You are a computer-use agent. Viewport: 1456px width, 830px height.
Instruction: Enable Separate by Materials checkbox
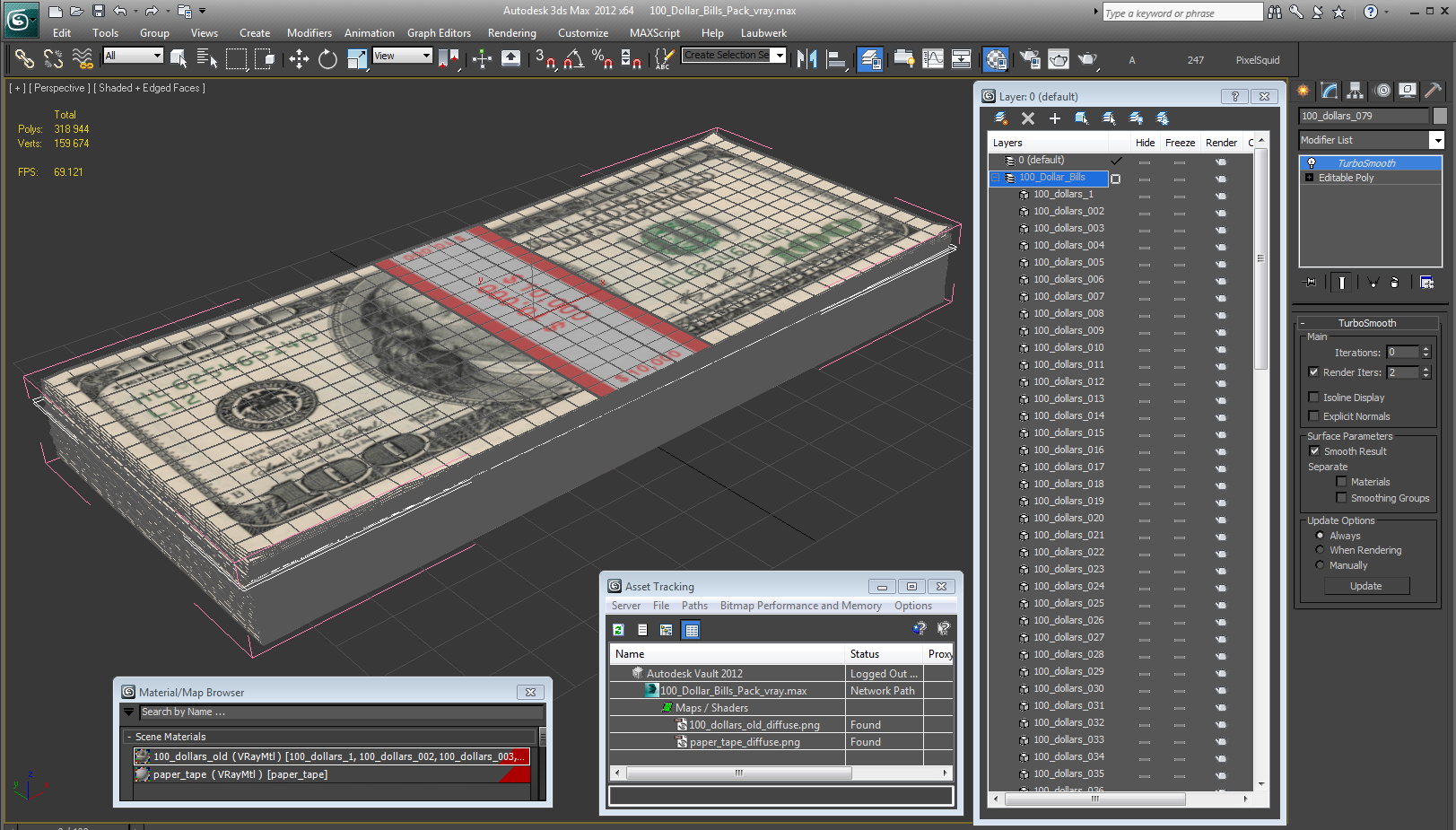click(x=1341, y=482)
